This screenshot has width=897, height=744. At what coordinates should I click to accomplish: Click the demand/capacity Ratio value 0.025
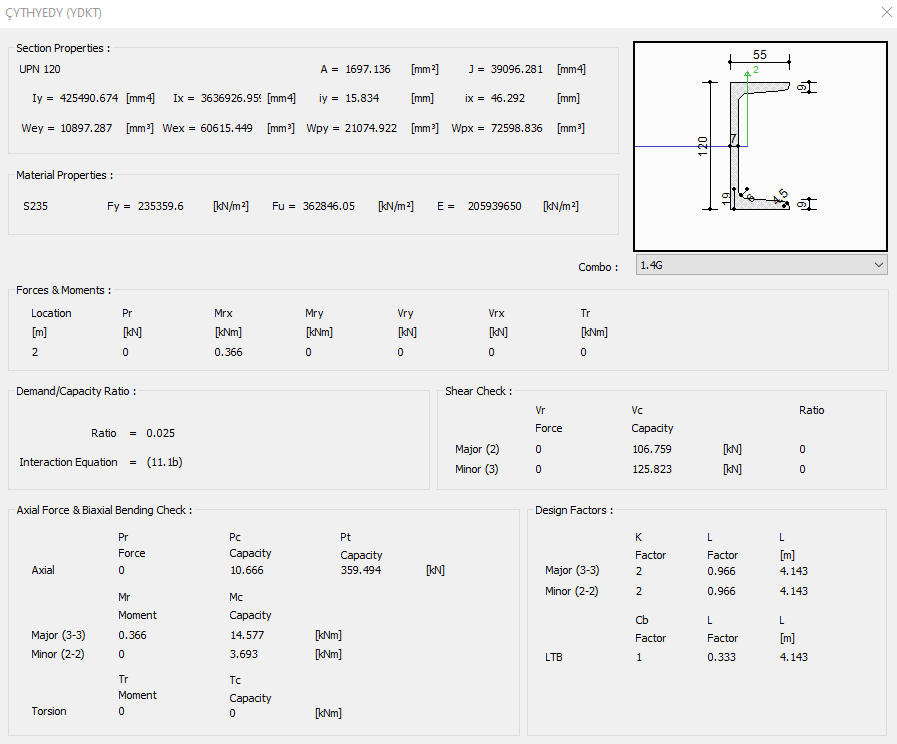click(160, 433)
